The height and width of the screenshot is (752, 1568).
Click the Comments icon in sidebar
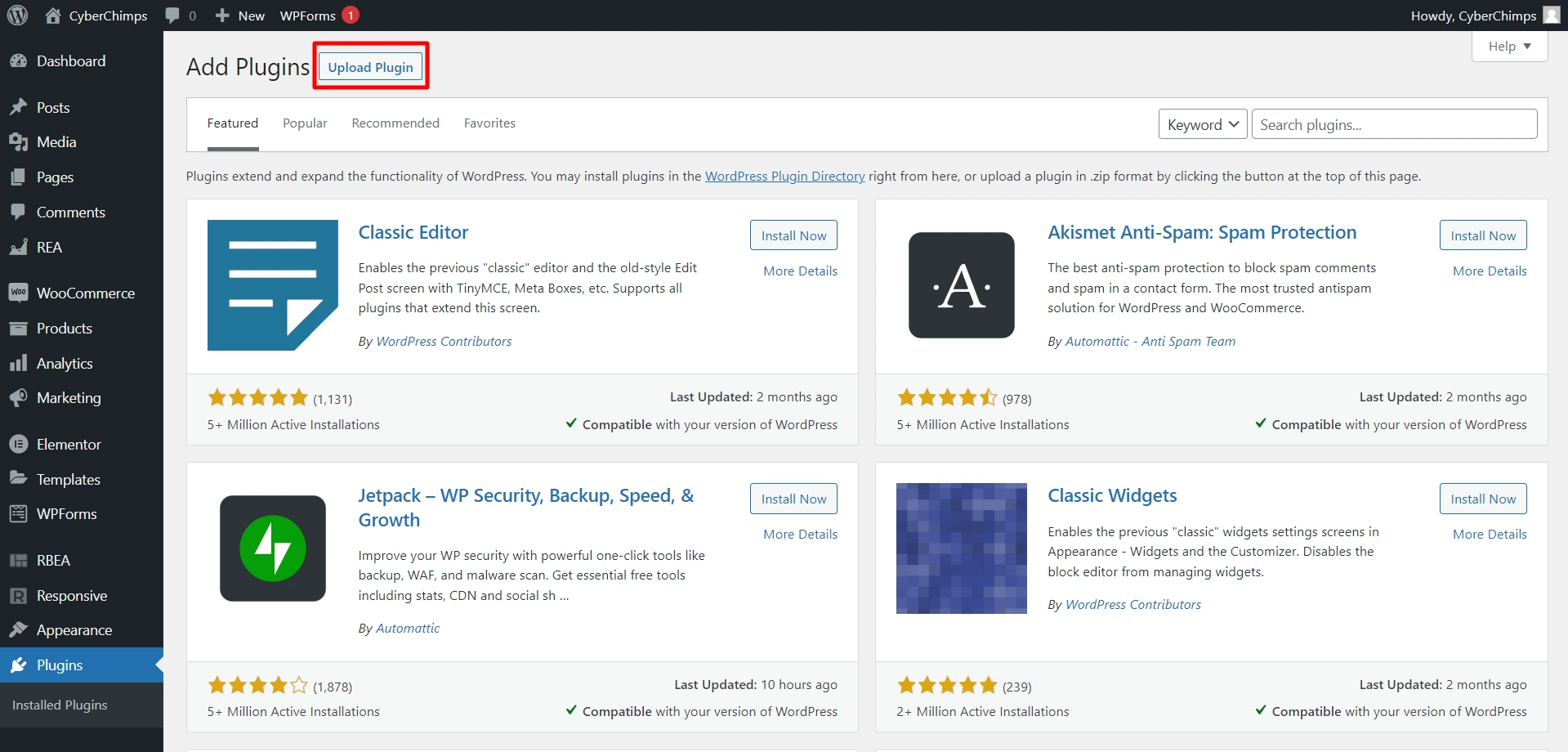tap(18, 212)
